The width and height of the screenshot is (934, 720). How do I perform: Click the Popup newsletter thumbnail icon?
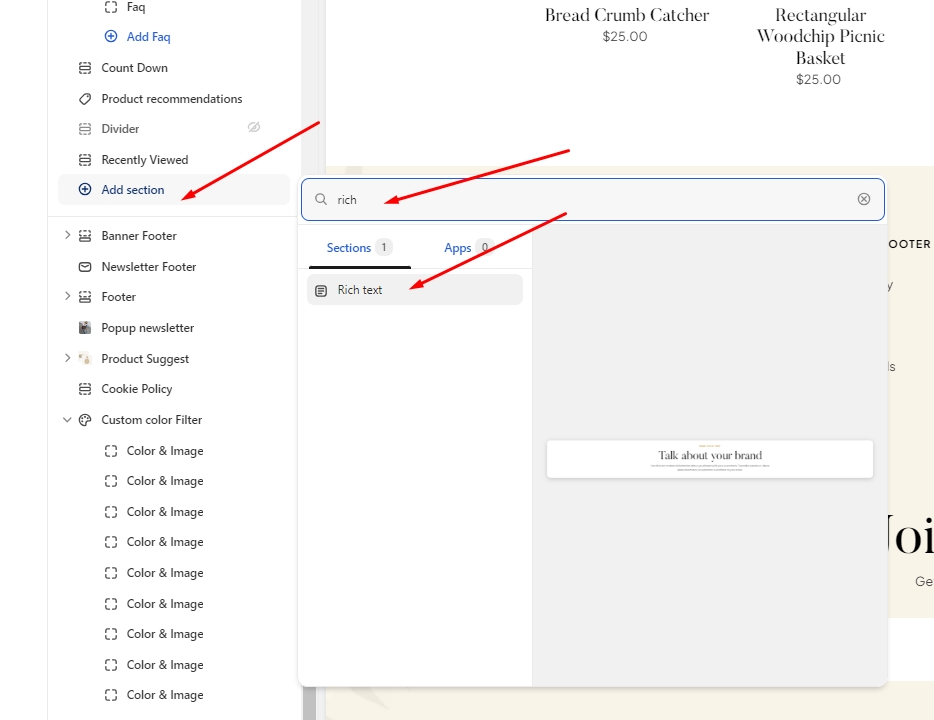85,328
